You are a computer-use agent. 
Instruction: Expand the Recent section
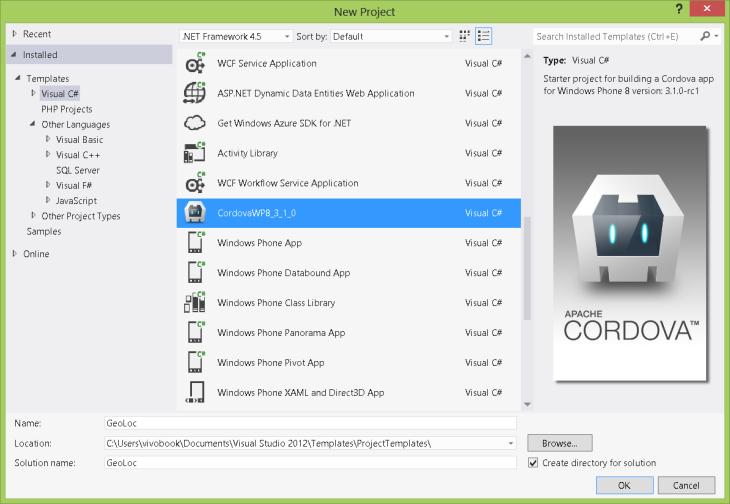pos(14,34)
